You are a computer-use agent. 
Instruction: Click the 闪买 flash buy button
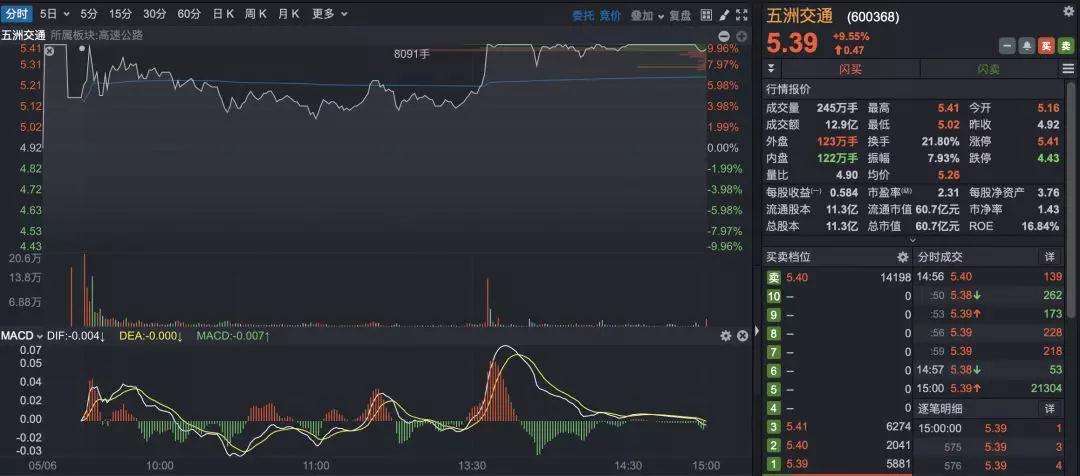850,69
